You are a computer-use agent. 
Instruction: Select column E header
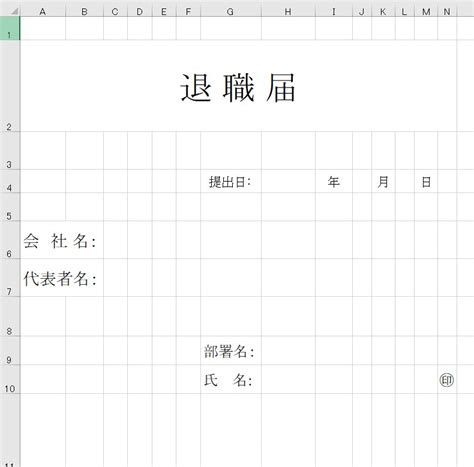pyautogui.click(x=164, y=12)
